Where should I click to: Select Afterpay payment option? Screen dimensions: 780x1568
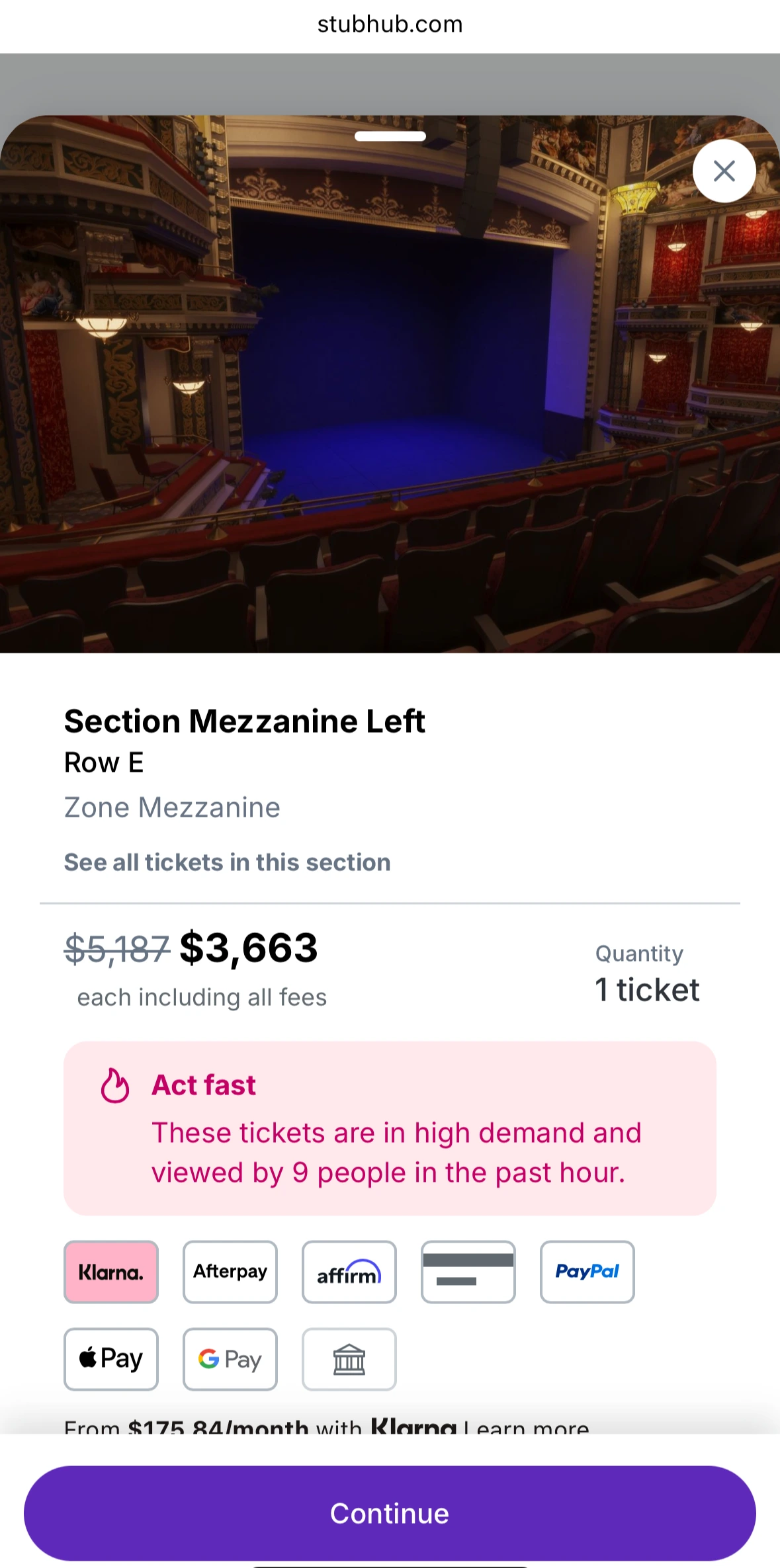230,1271
